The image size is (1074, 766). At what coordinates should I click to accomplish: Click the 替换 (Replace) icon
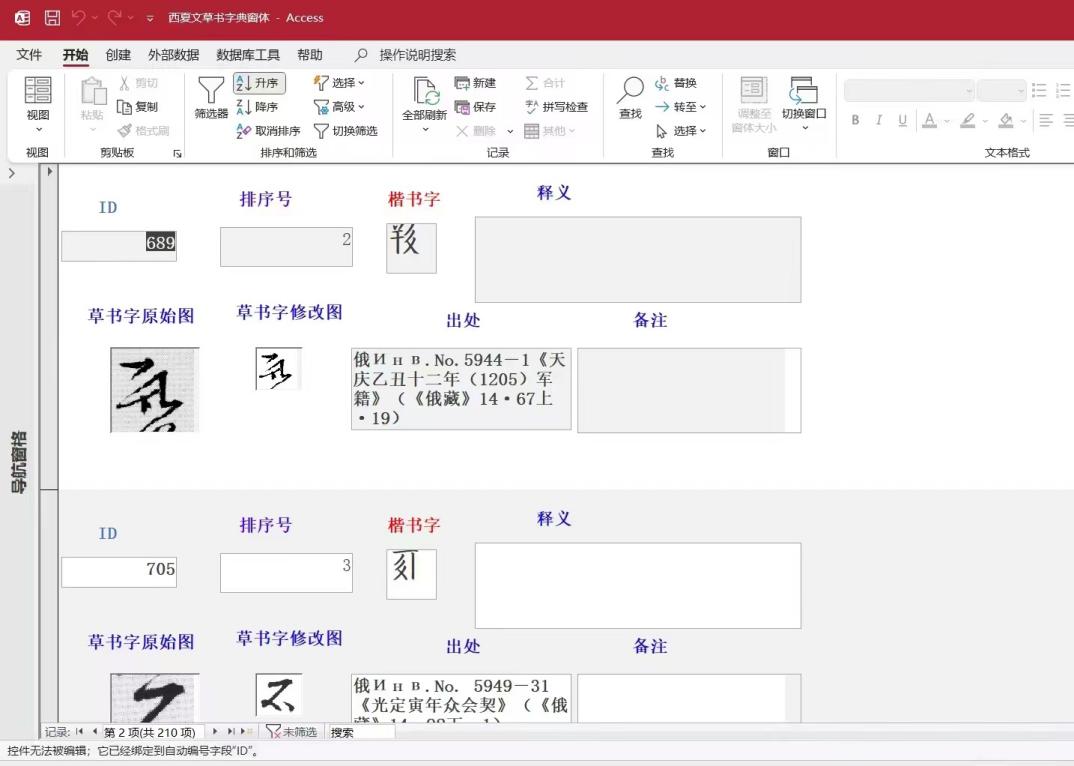(x=675, y=83)
